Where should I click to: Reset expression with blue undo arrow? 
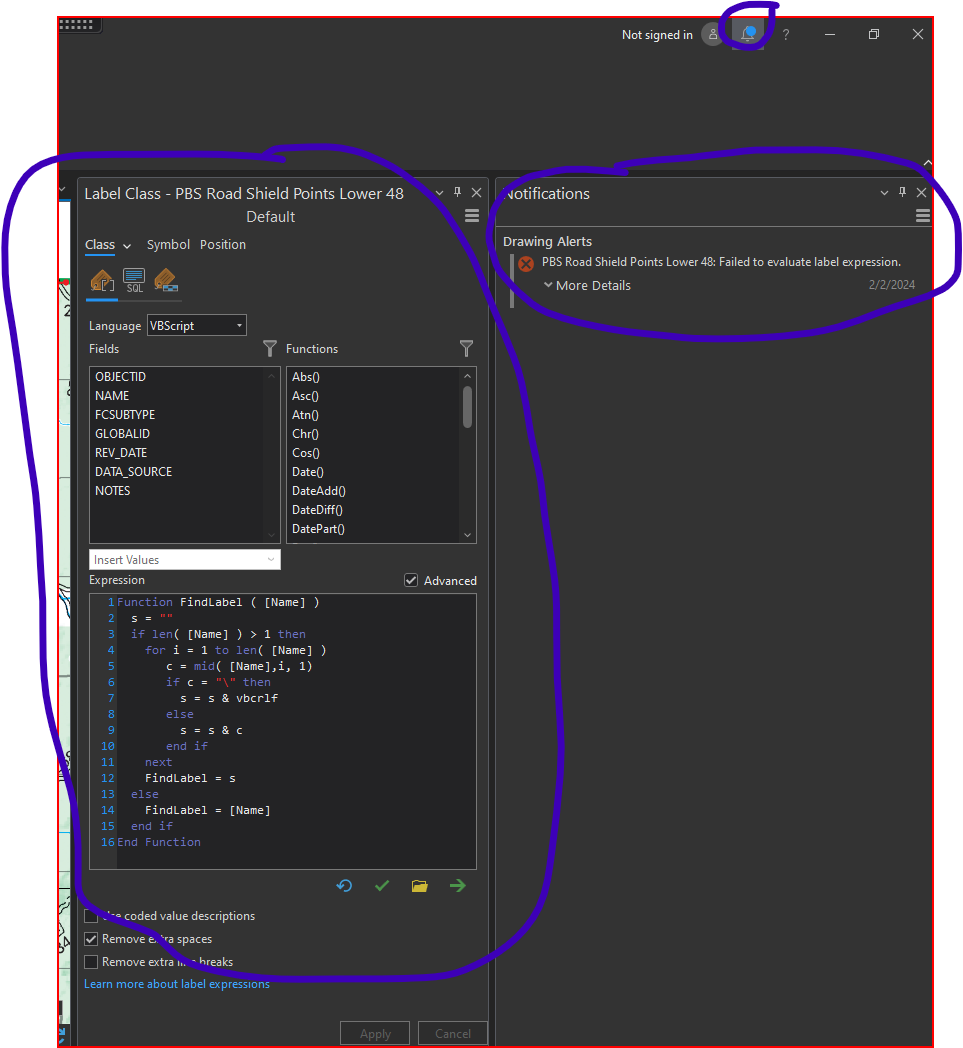coord(344,886)
